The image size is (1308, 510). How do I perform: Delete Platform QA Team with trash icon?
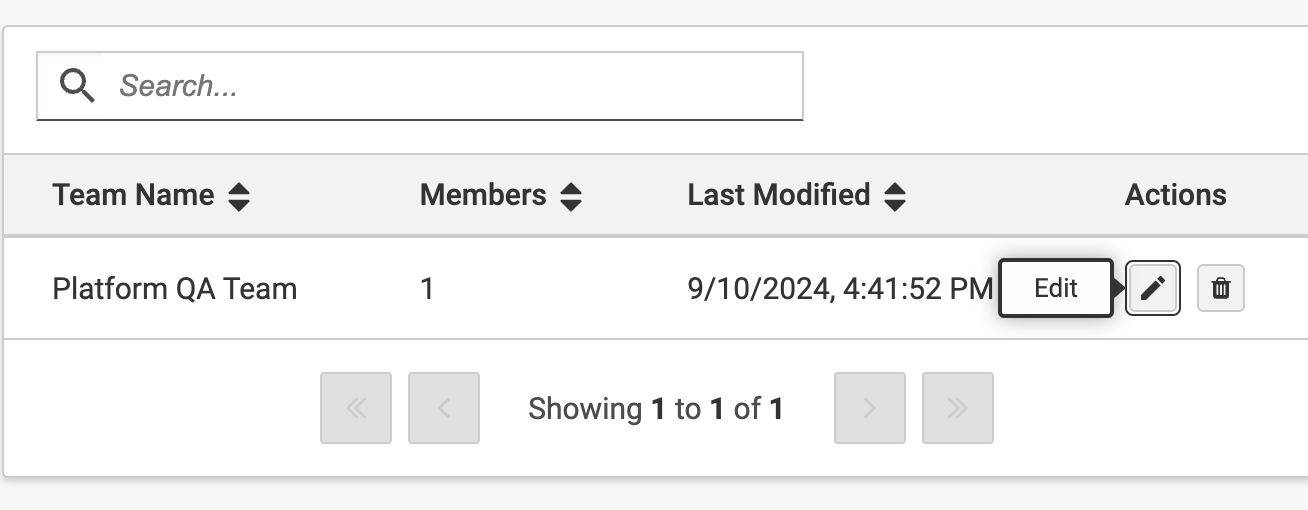[1220, 289]
